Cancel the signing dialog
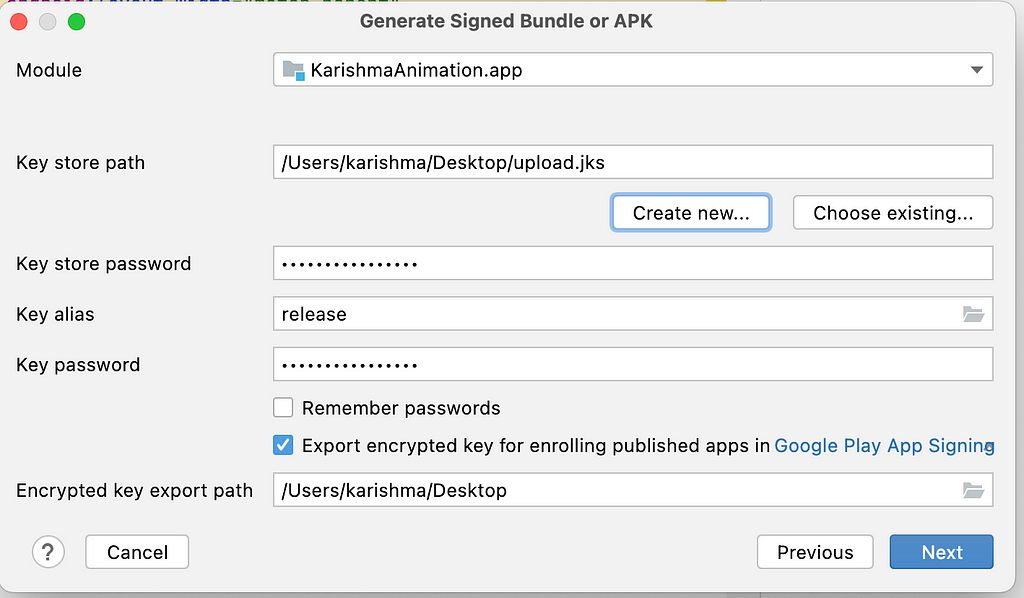 (137, 552)
